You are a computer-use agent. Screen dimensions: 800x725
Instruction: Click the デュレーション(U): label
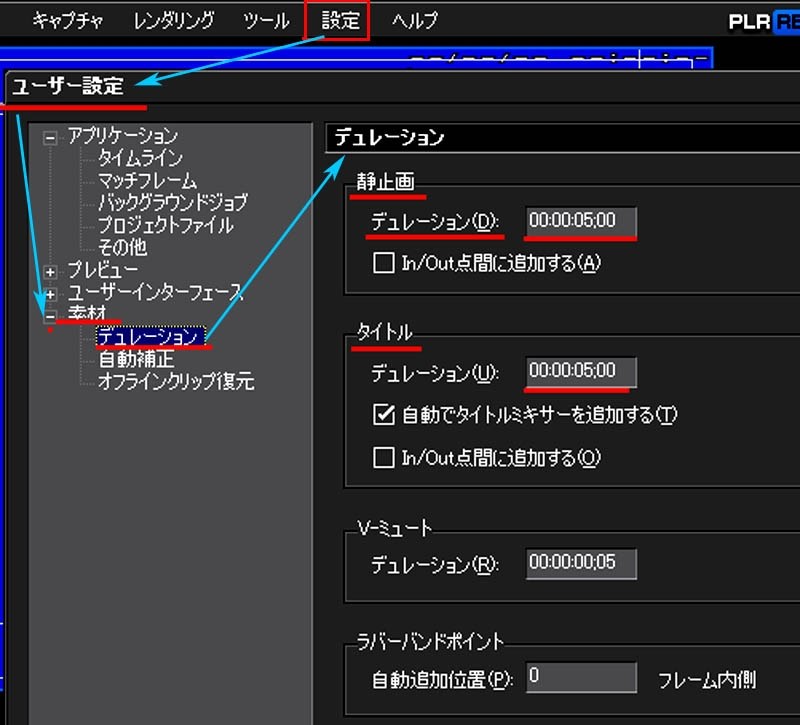435,373
